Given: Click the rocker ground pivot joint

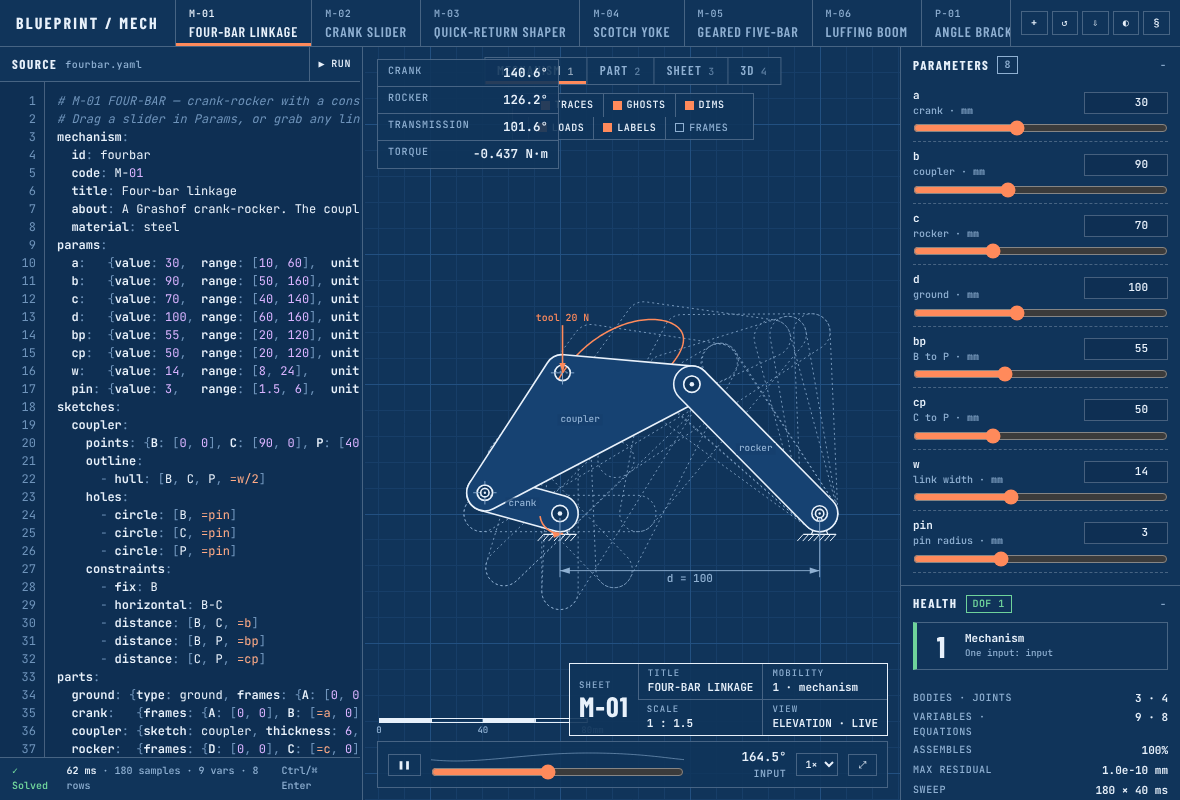Looking at the screenshot, I should [x=819, y=513].
